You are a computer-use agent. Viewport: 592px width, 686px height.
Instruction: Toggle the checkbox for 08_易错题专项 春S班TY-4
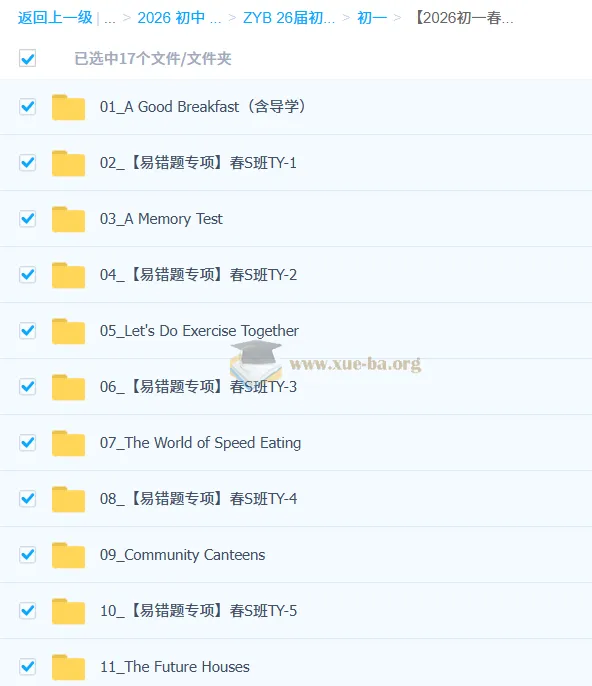click(x=28, y=499)
